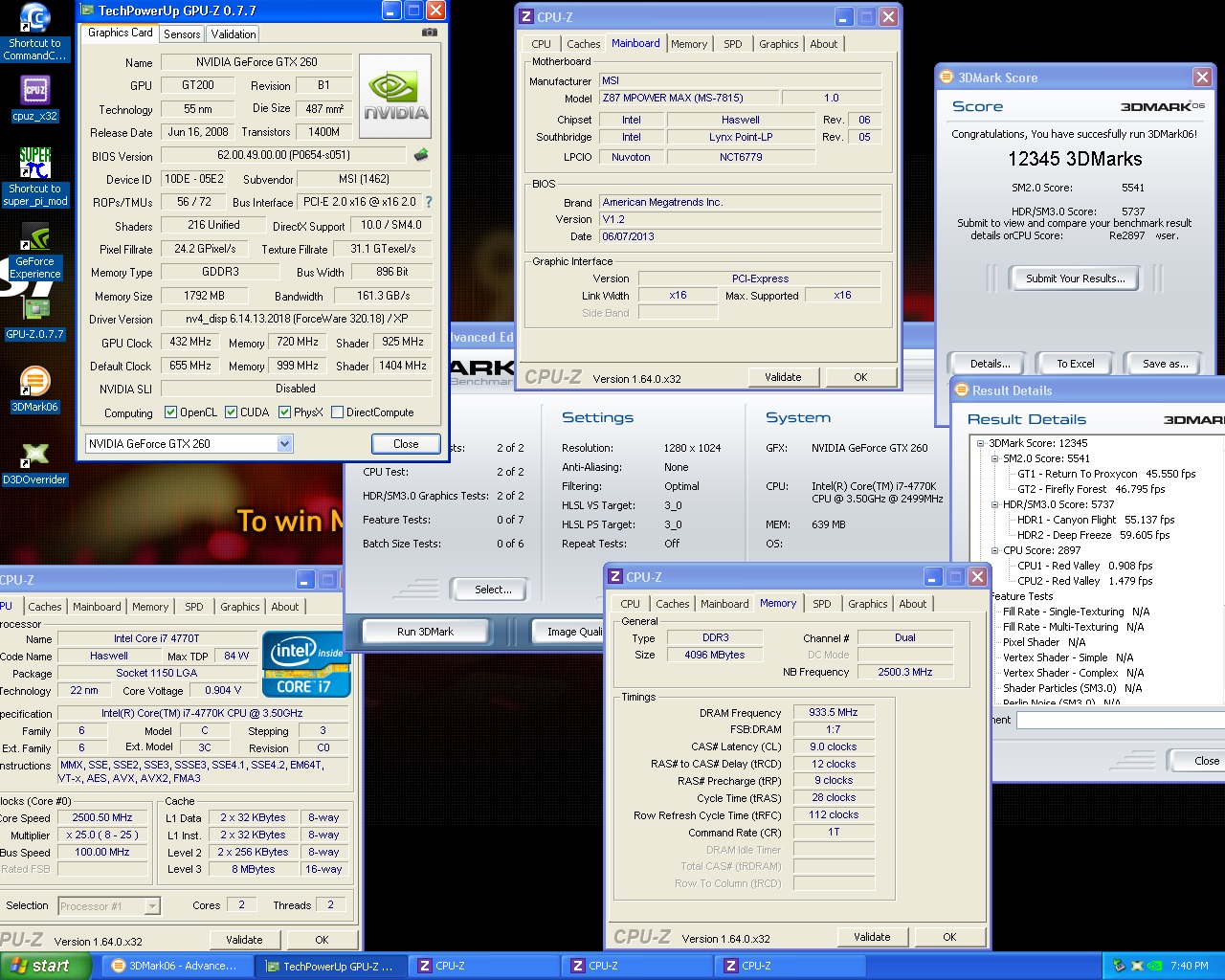
Task: Select CPU1 - Red Valley 0.908 fps row
Action: tap(1084, 566)
